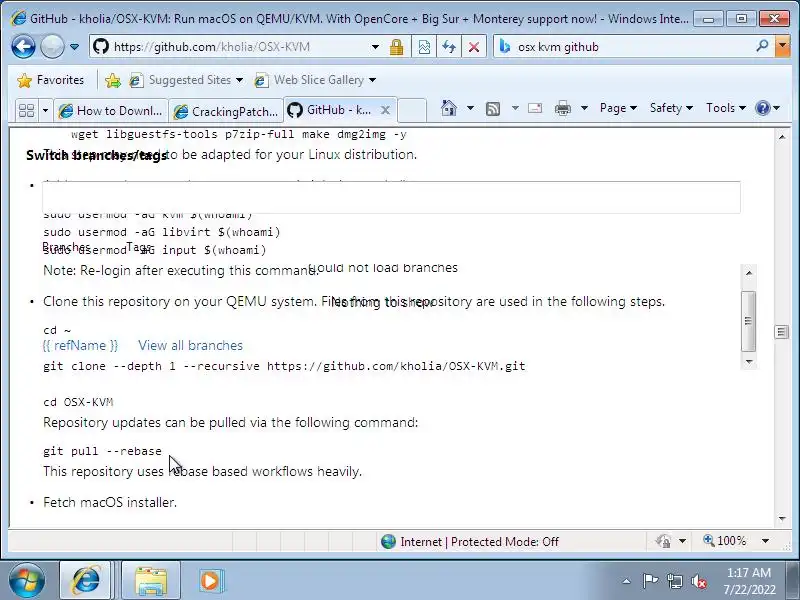This screenshot has height=600, width=800.
Task: Open the search provider dropdown
Action: pyautogui.click(x=782, y=46)
